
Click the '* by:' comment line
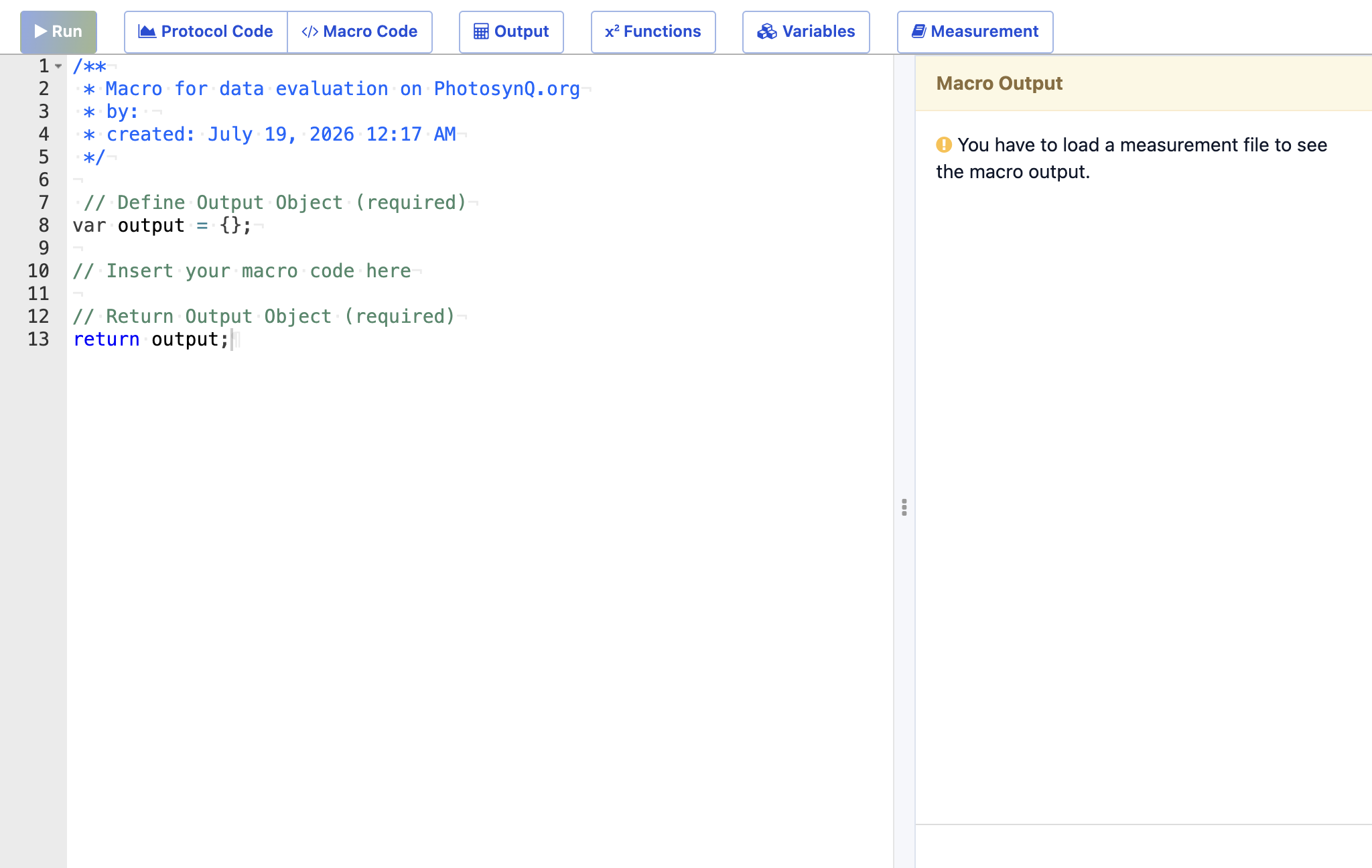coord(111,112)
